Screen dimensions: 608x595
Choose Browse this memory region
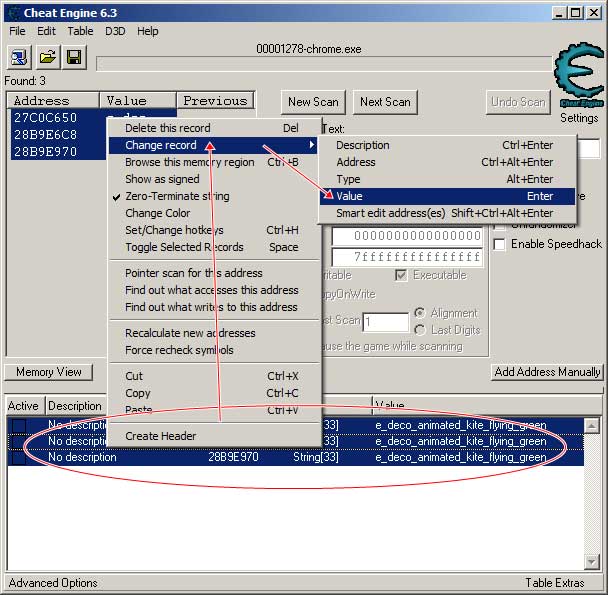click(x=212, y=162)
